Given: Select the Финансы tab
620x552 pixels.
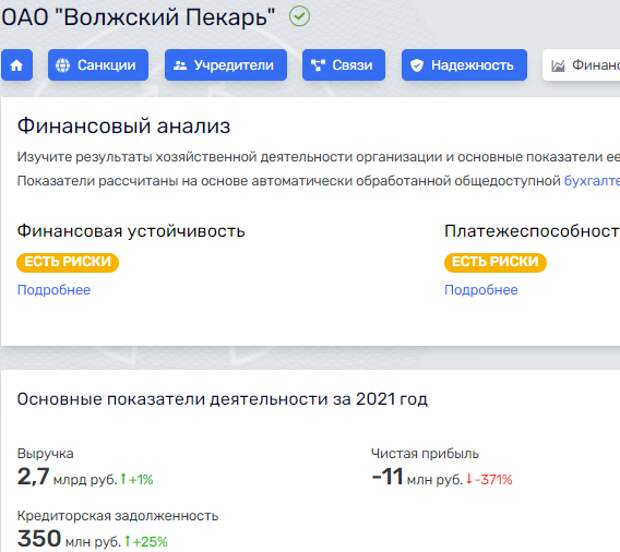Looking at the screenshot, I should tap(582, 65).
